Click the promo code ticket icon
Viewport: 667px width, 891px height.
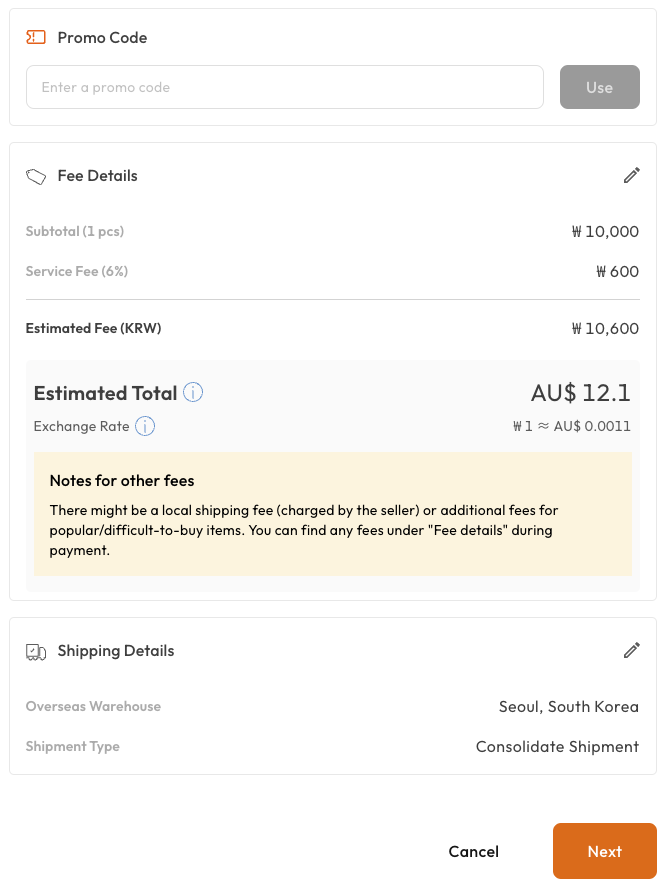tap(36, 38)
